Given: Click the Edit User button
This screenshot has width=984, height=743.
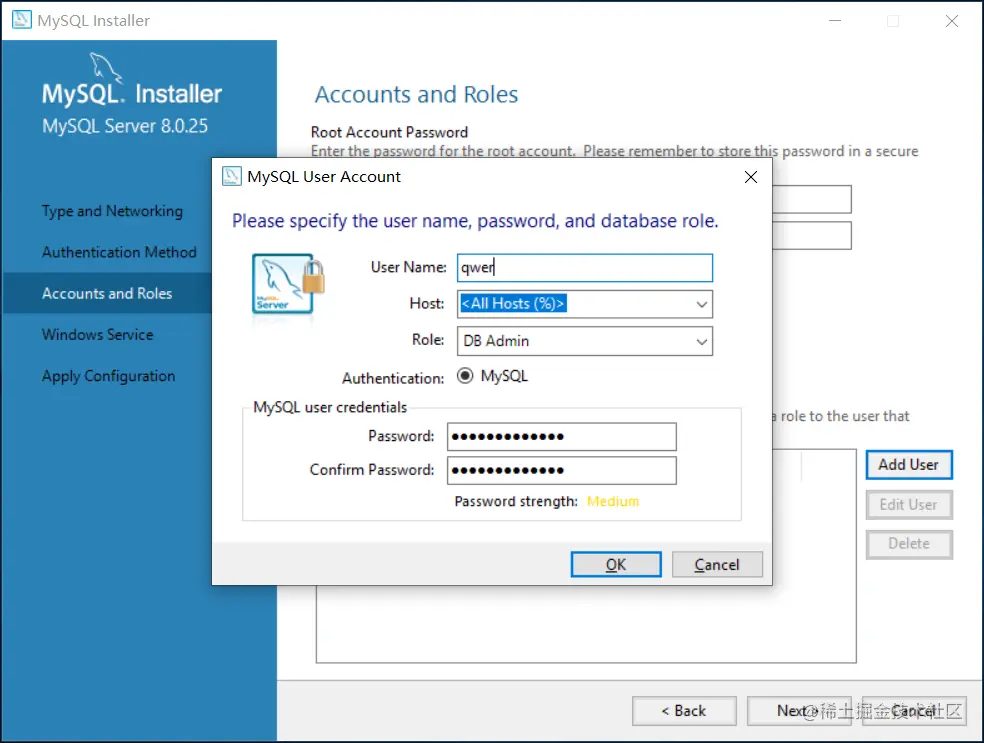Looking at the screenshot, I should 909,505.
